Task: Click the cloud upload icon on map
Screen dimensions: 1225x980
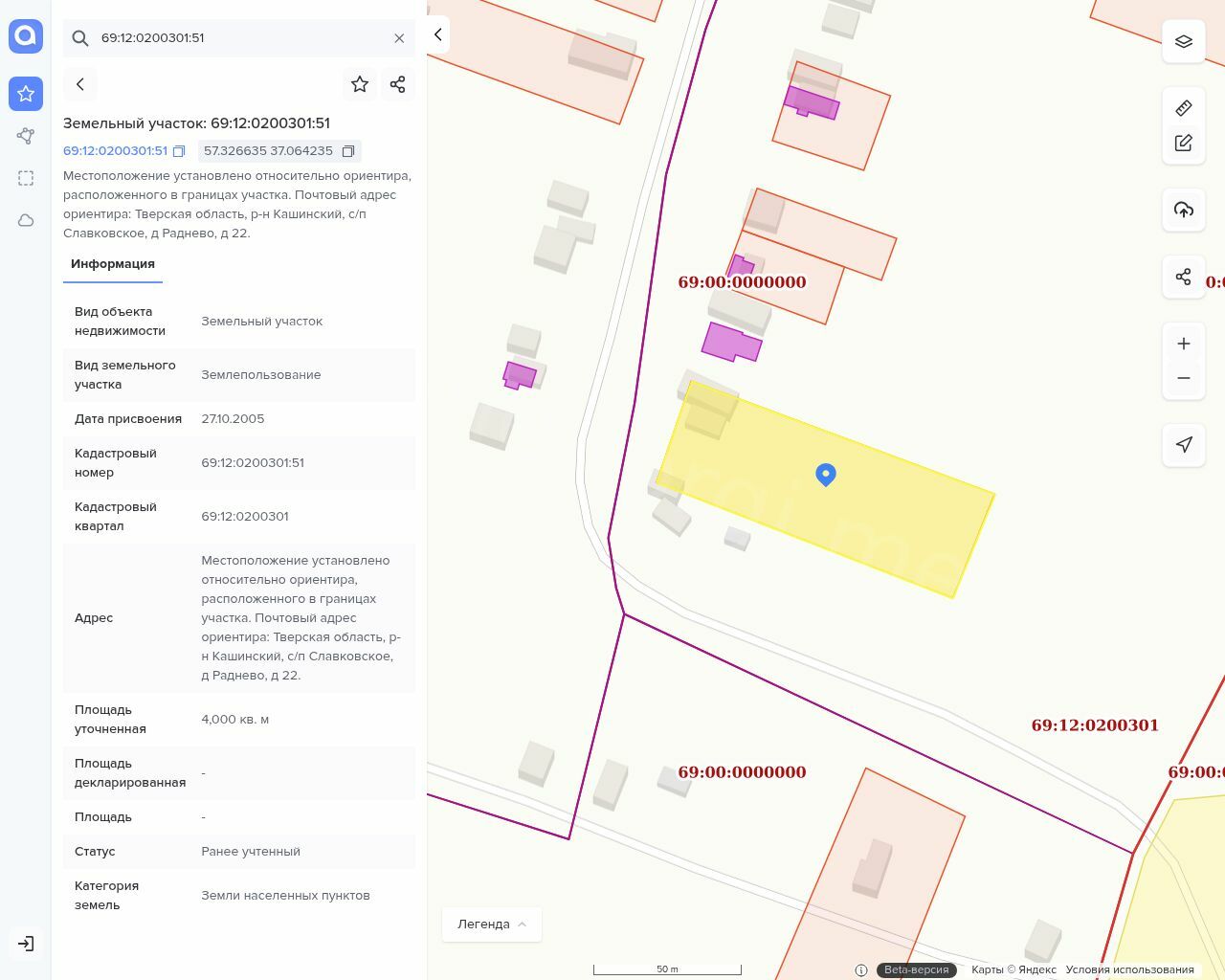Action: (x=1183, y=210)
